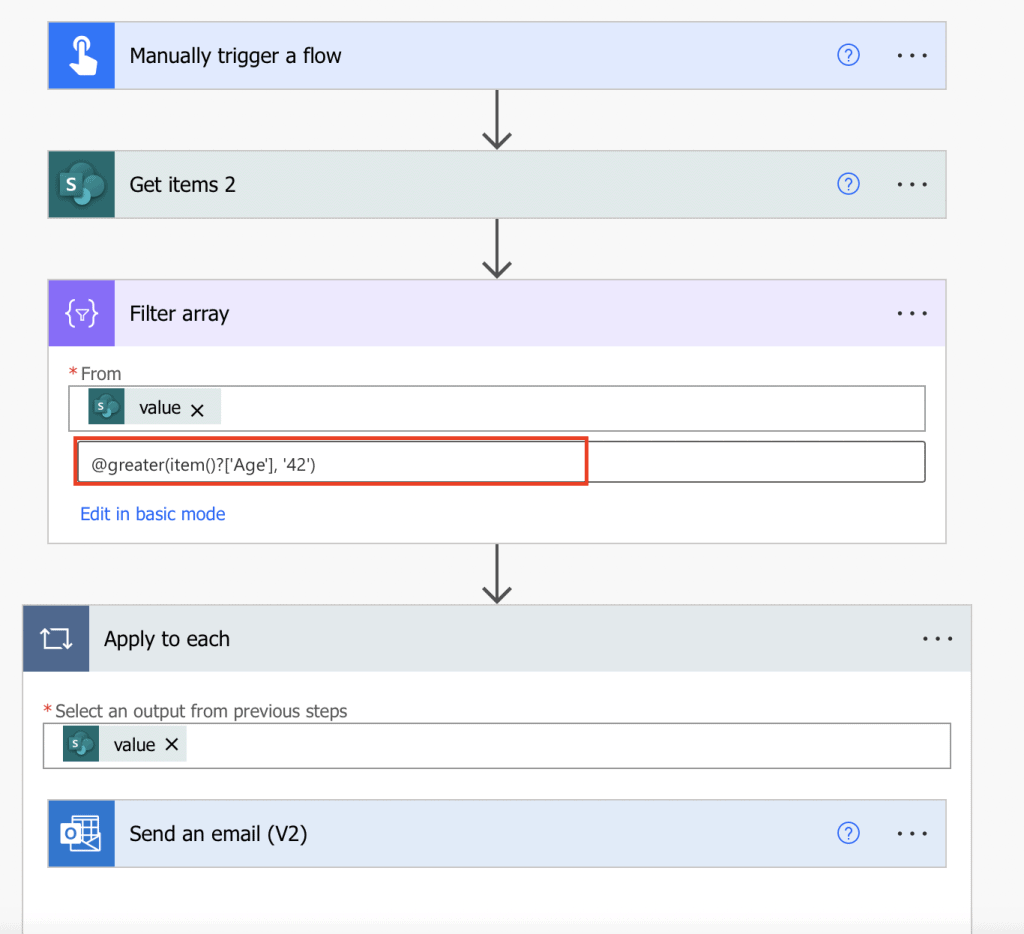Remove value token in Apply to each
1024x934 pixels.
click(172, 745)
